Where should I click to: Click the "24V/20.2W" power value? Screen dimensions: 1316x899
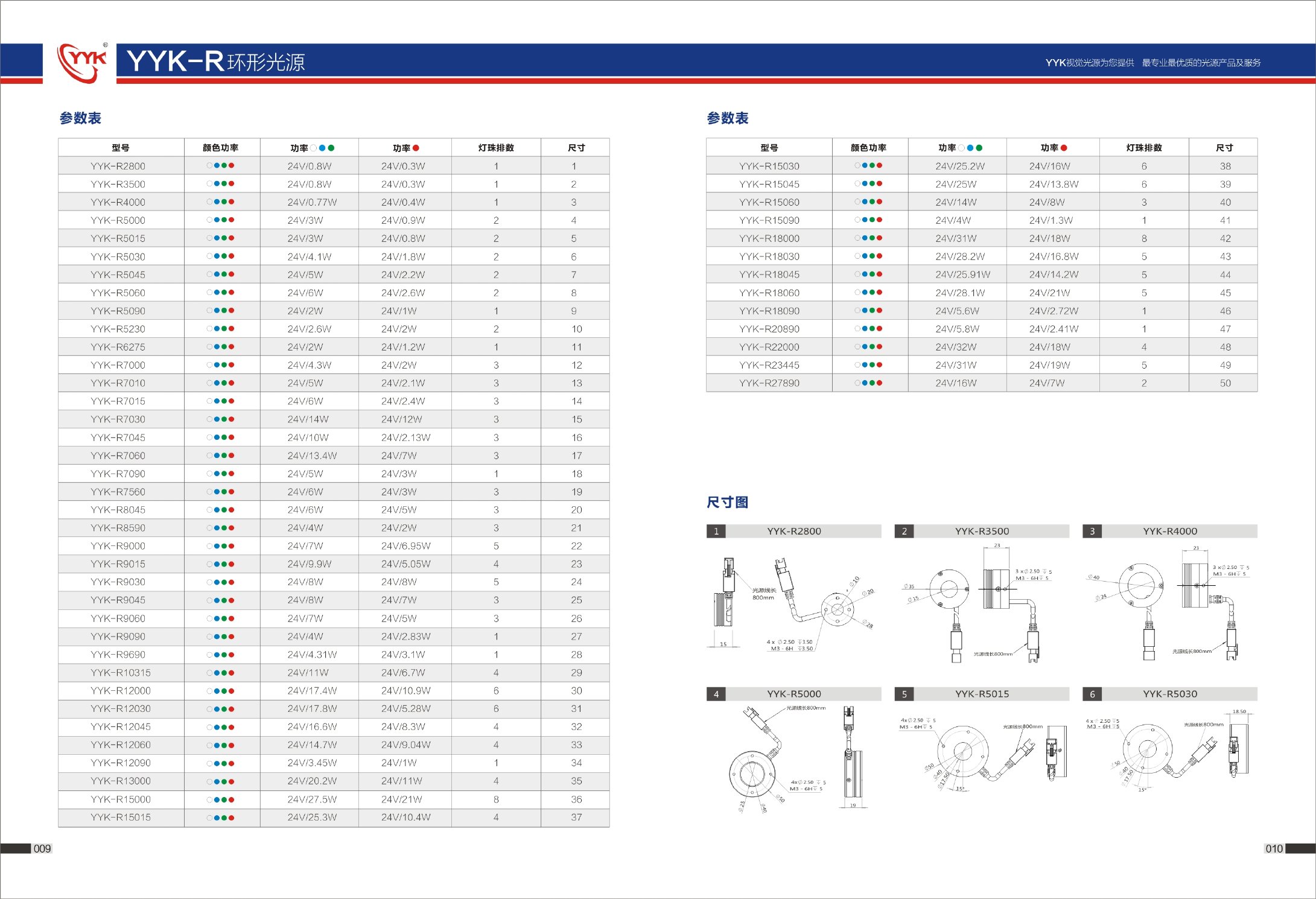tap(312, 781)
